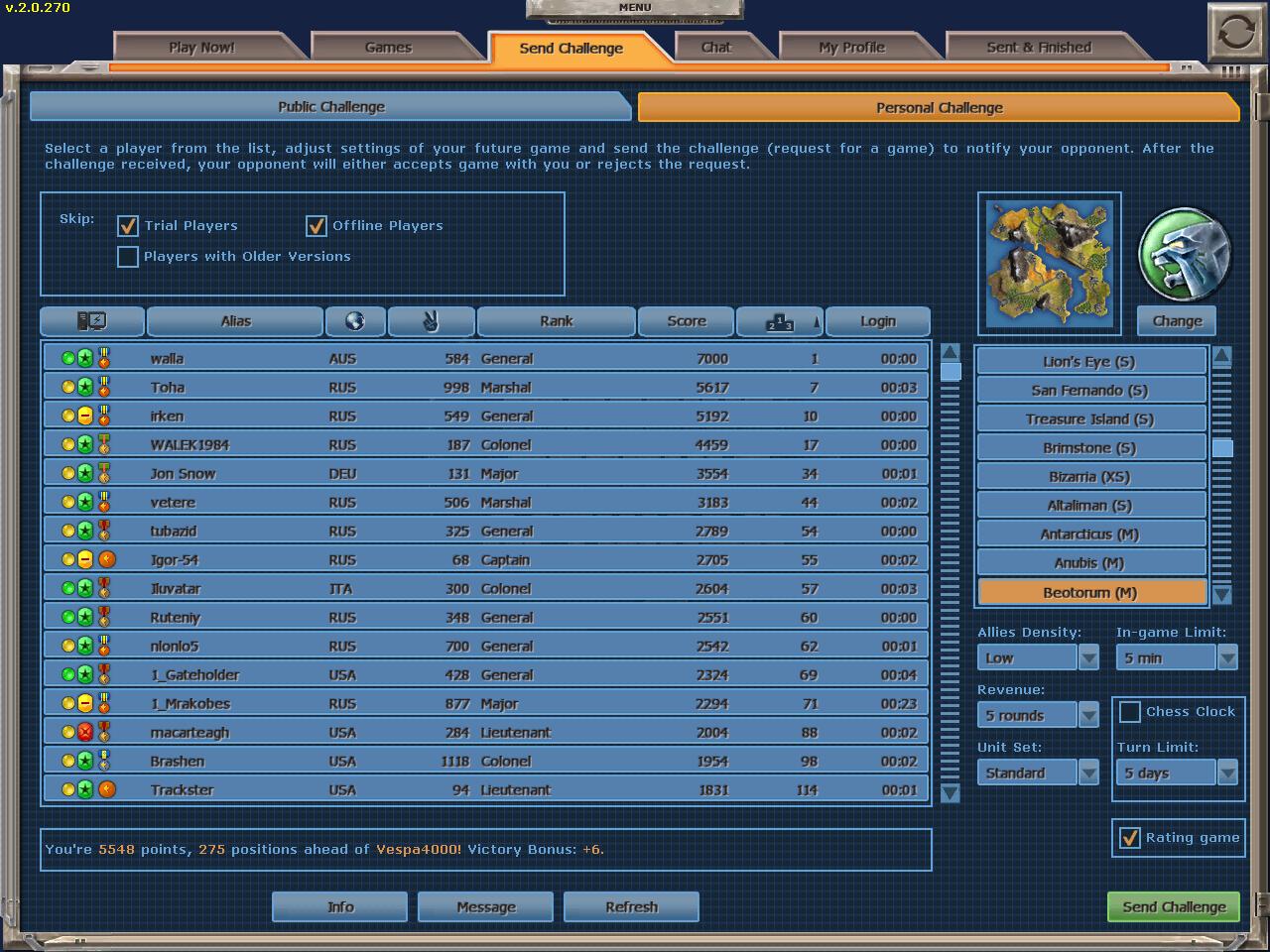Expand the Revenue rounds dropdown
This screenshot has height=952, width=1270.
(x=1088, y=715)
